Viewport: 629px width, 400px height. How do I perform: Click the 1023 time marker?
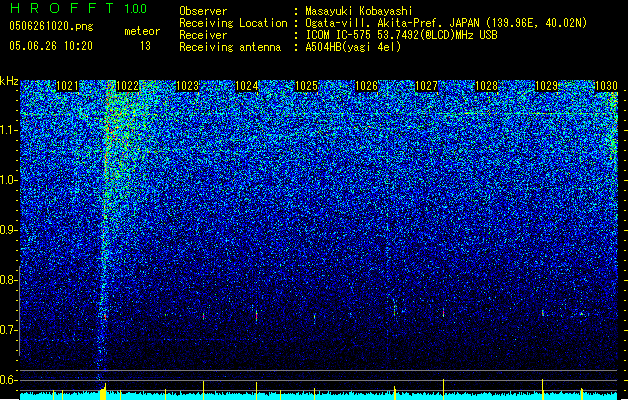pyautogui.click(x=187, y=86)
